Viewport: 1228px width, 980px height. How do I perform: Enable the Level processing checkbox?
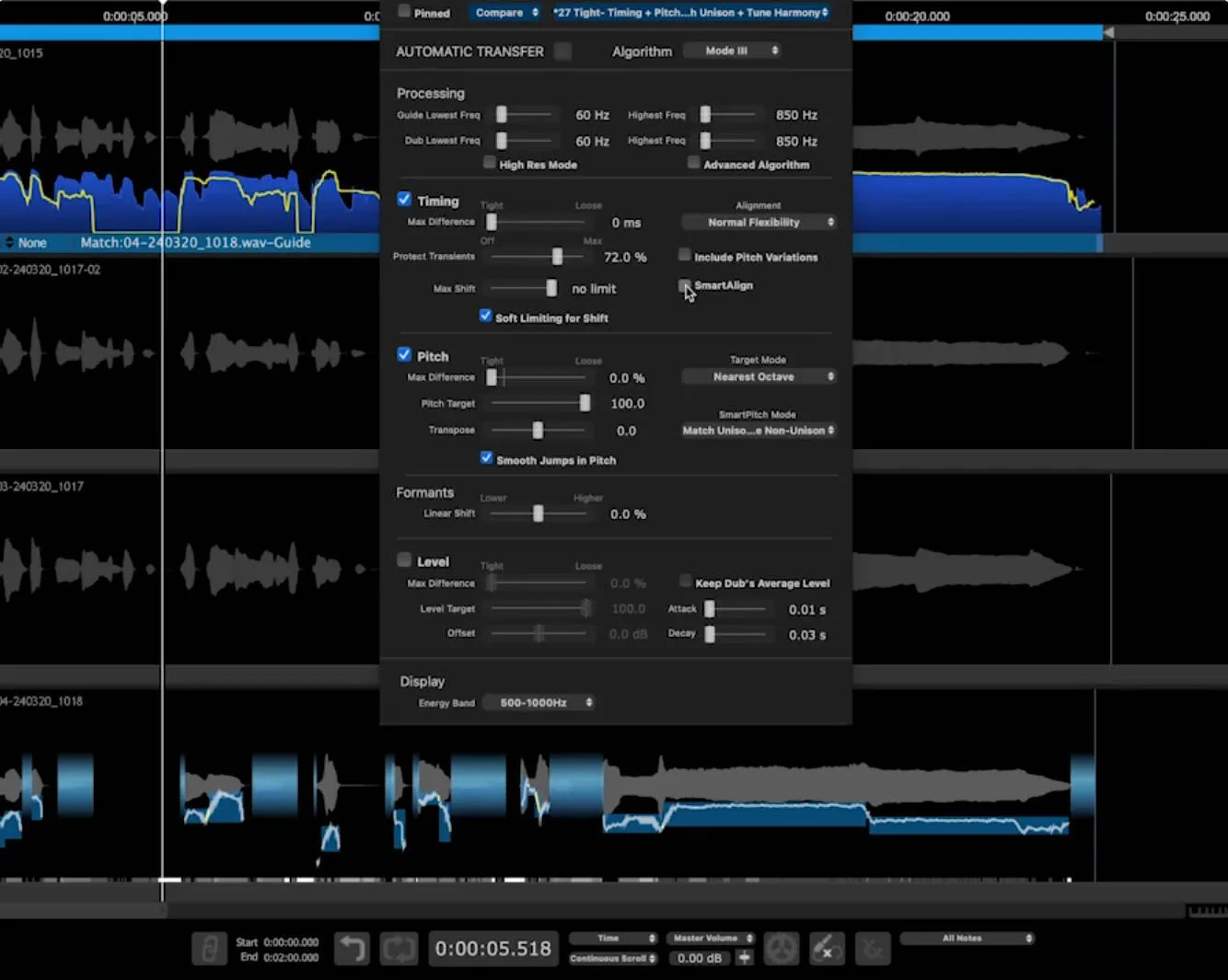[x=404, y=559]
